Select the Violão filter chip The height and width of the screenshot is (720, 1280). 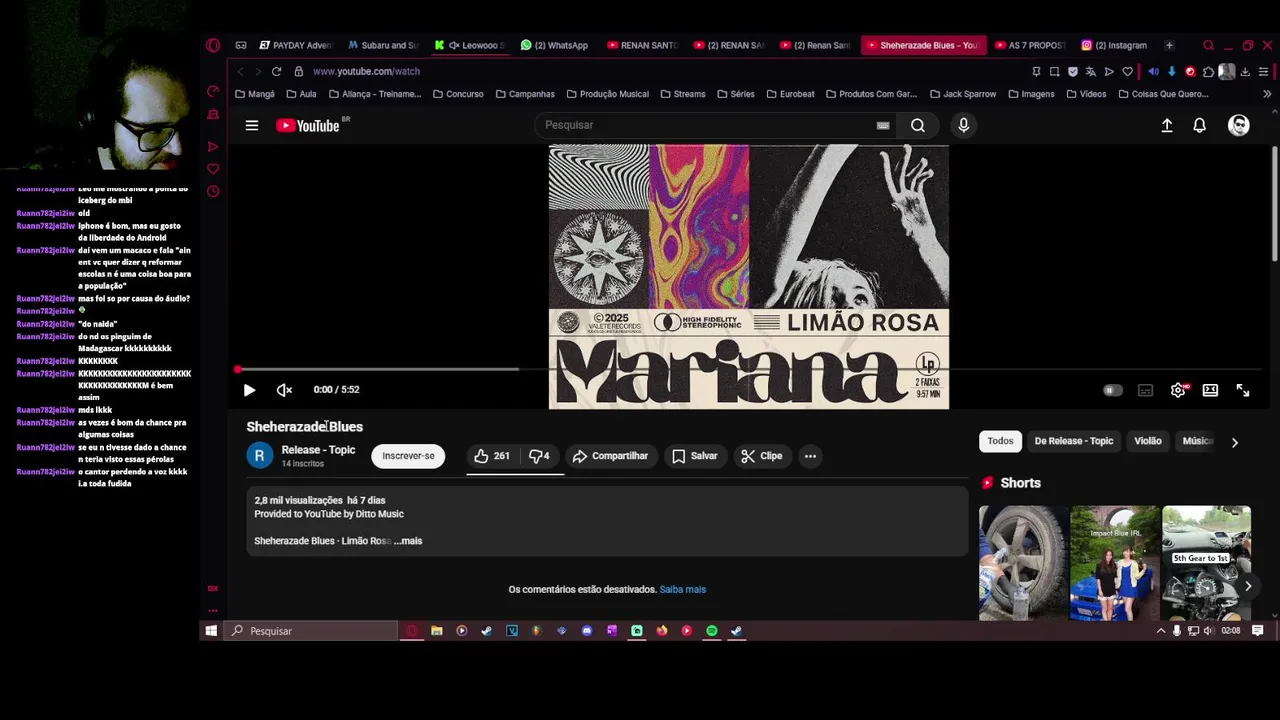pyautogui.click(x=1147, y=441)
